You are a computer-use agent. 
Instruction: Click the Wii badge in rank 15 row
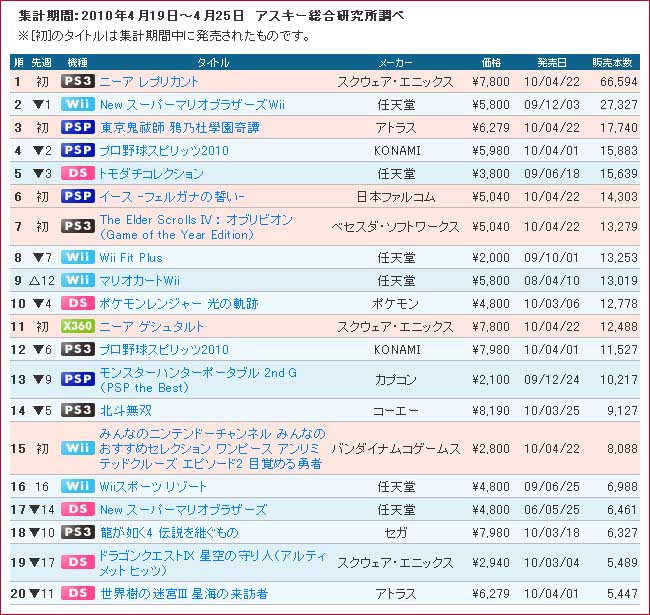(x=78, y=448)
